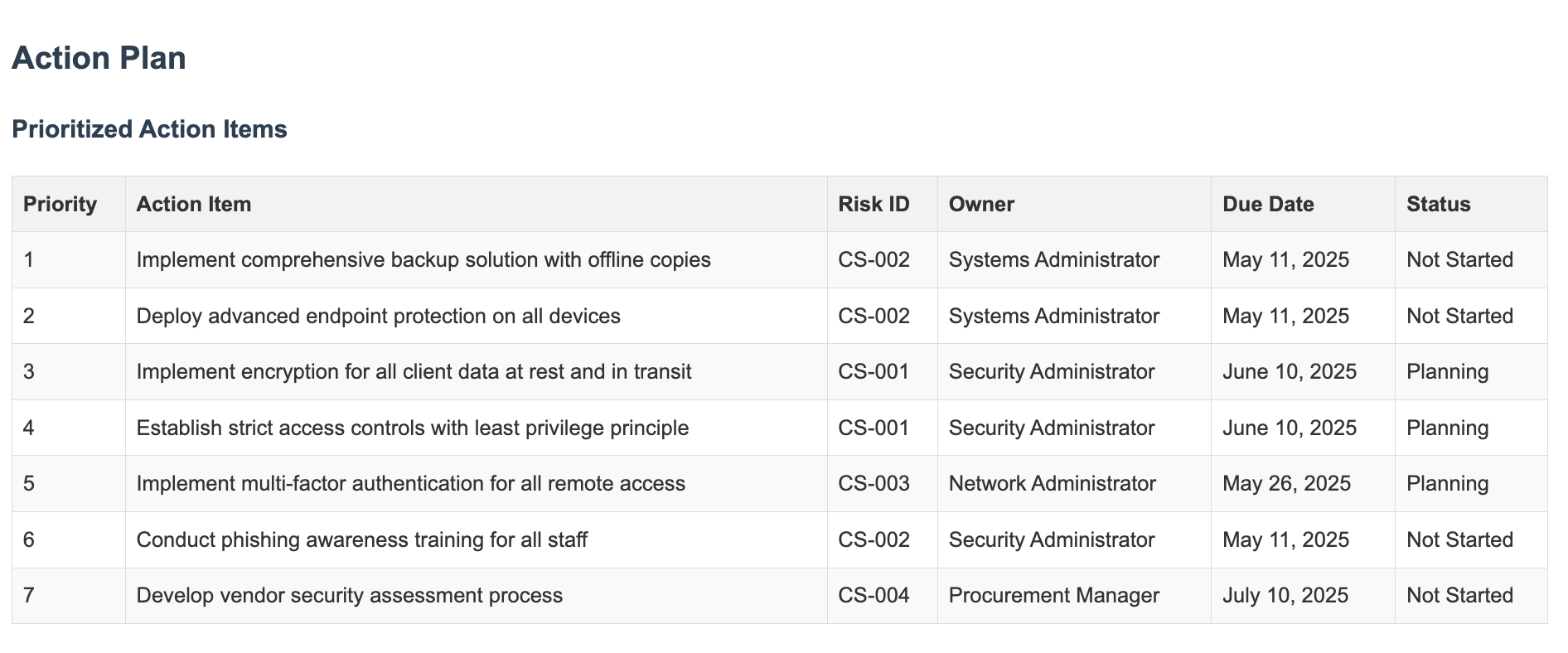This screenshot has width=1568, height=653.
Task: Select the client data encryption action item
Action: click(414, 371)
